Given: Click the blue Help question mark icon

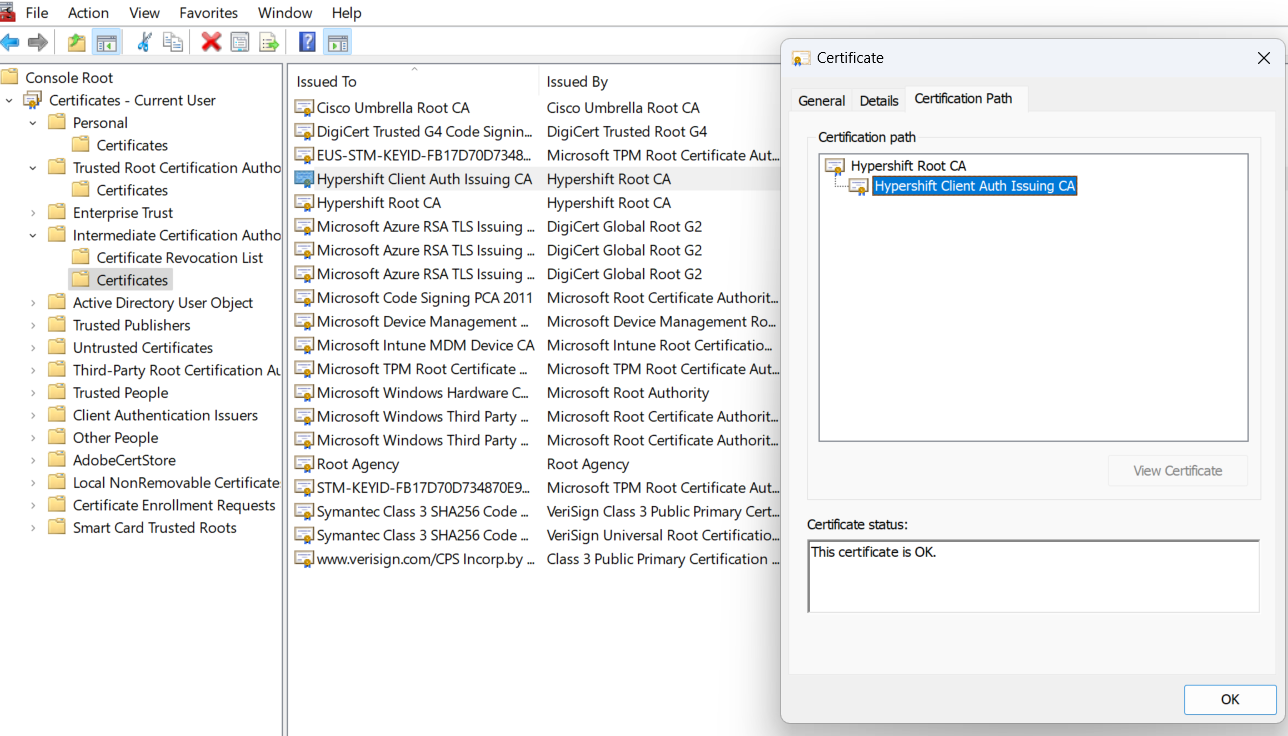Looking at the screenshot, I should [x=308, y=42].
